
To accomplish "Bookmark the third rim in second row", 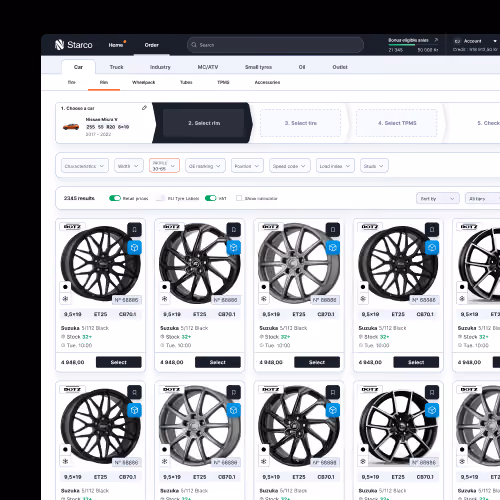I will [333, 392].
